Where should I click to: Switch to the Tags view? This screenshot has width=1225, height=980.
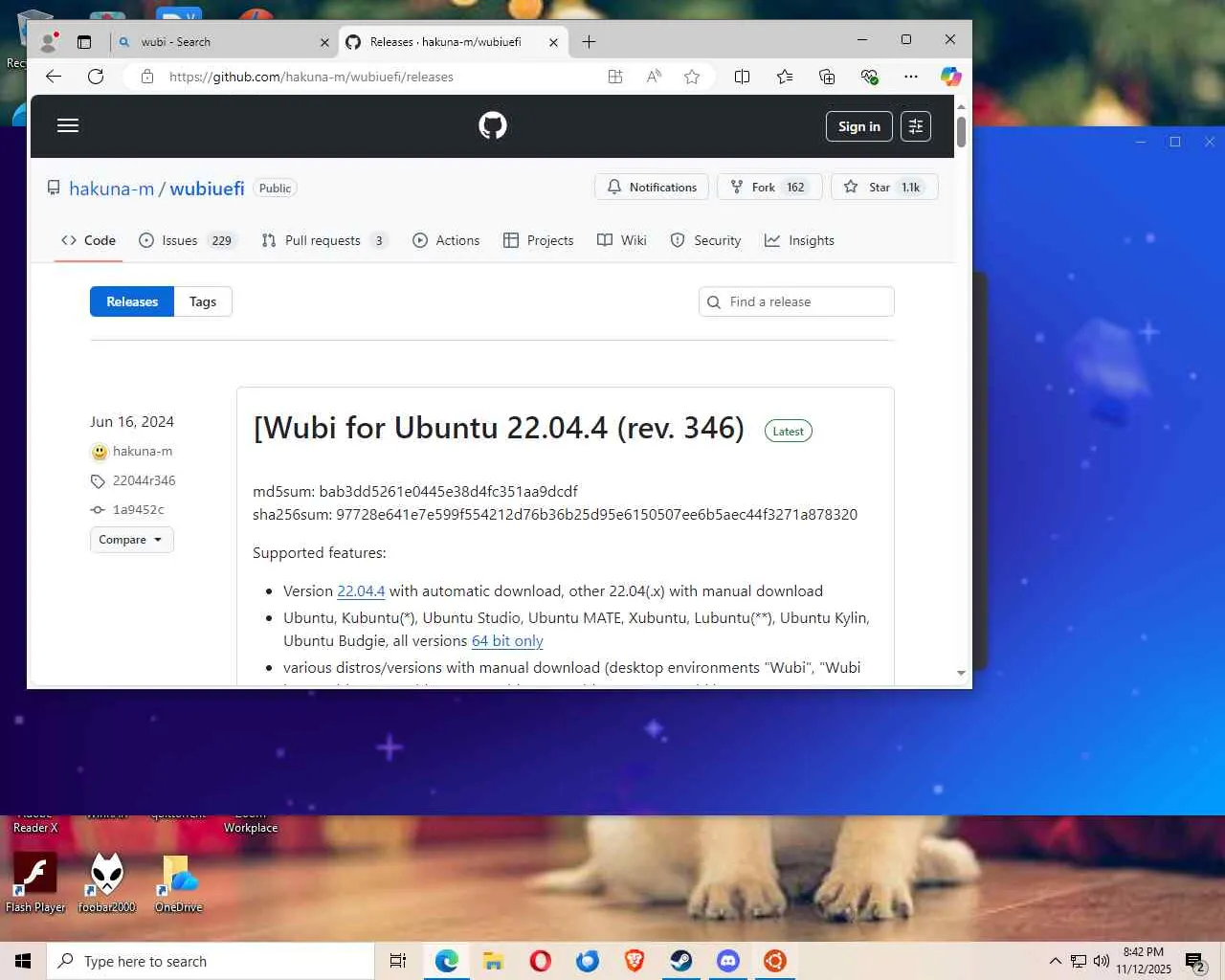(x=203, y=301)
